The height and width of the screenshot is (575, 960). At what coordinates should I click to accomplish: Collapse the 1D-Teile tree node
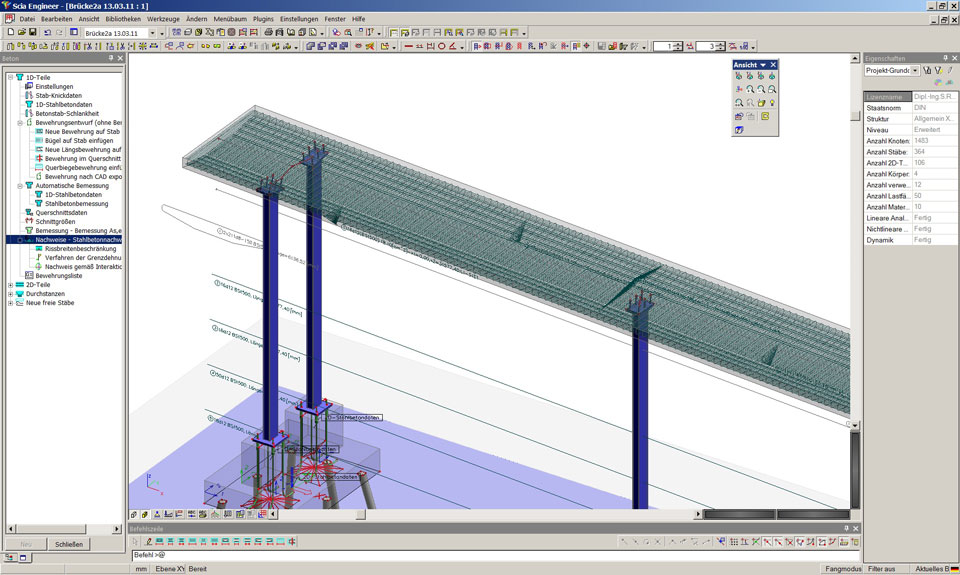[10, 77]
